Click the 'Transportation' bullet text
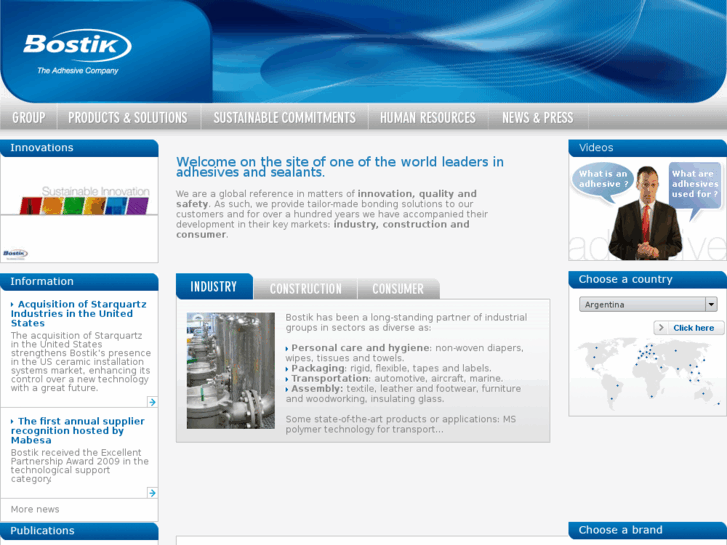This screenshot has width=727, height=545. point(330,378)
